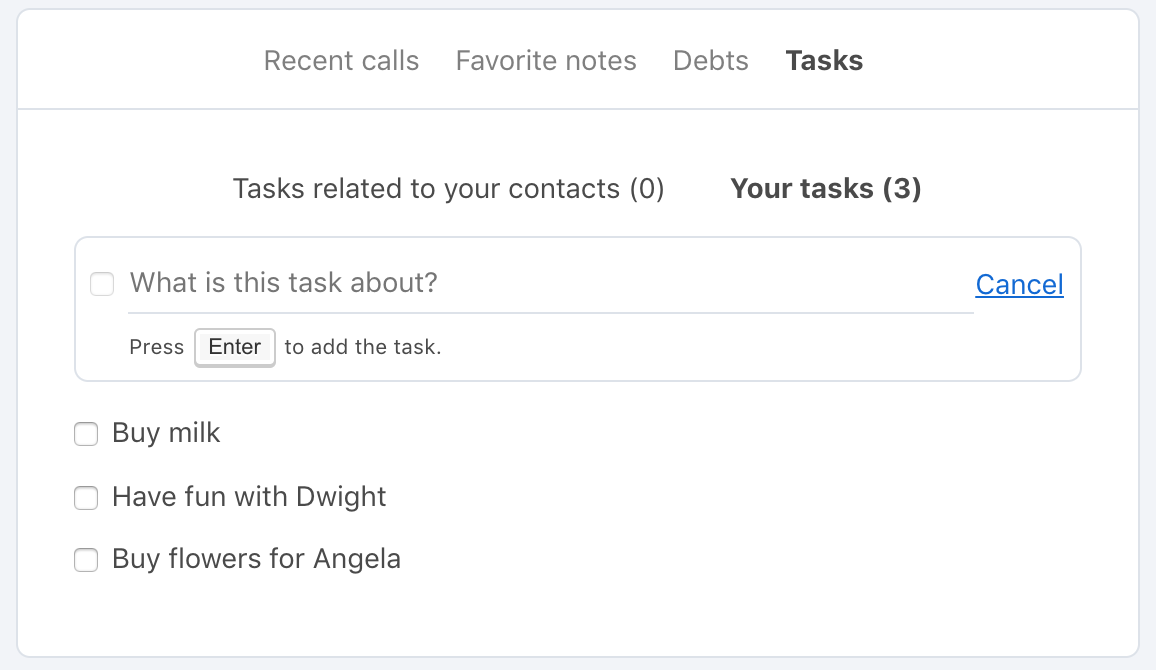Click the (0) count after contacts tasks
1156x670 pixels.
point(647,189)
